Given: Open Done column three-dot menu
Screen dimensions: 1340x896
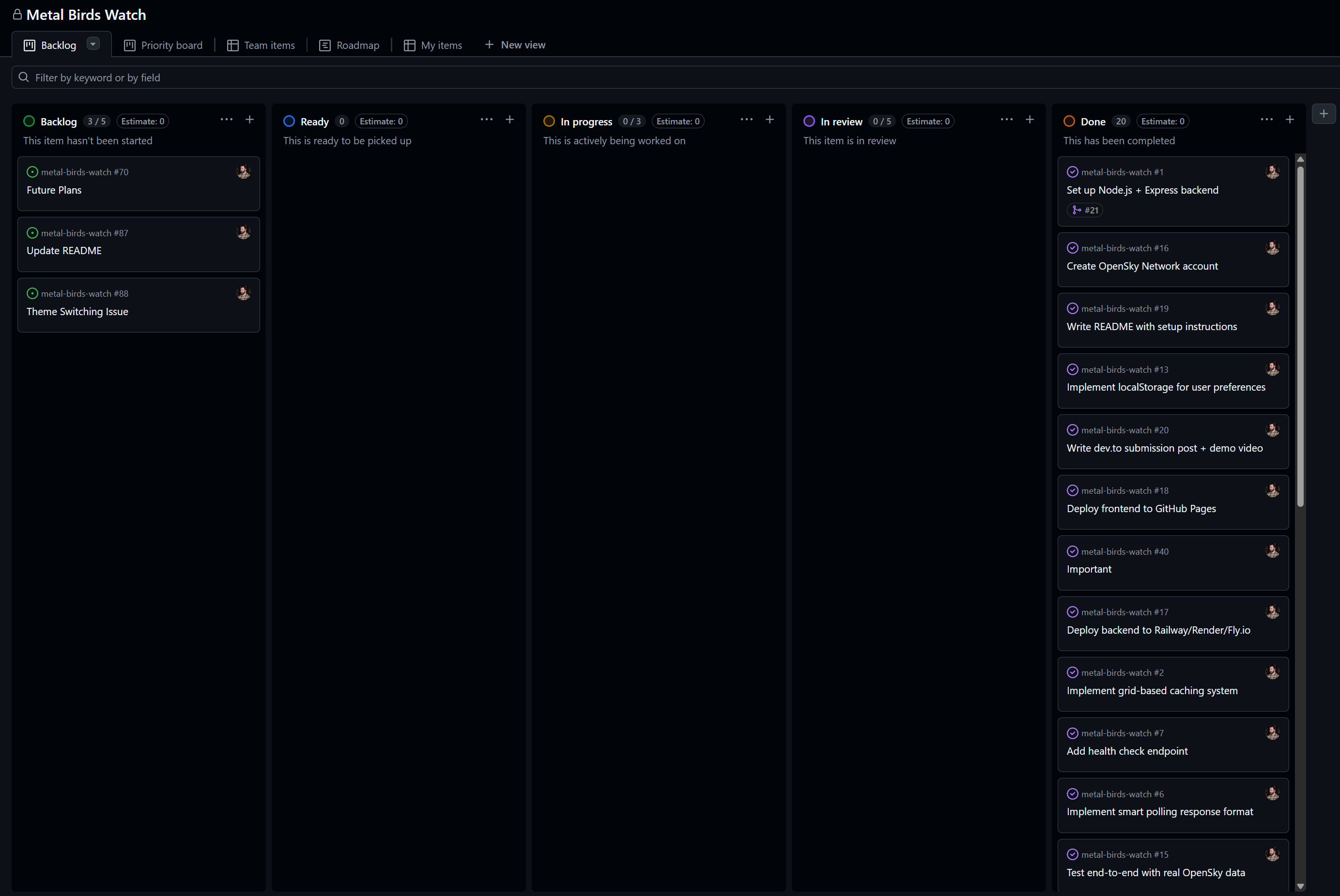Looking at the screenshot, I should point(1267,120).
